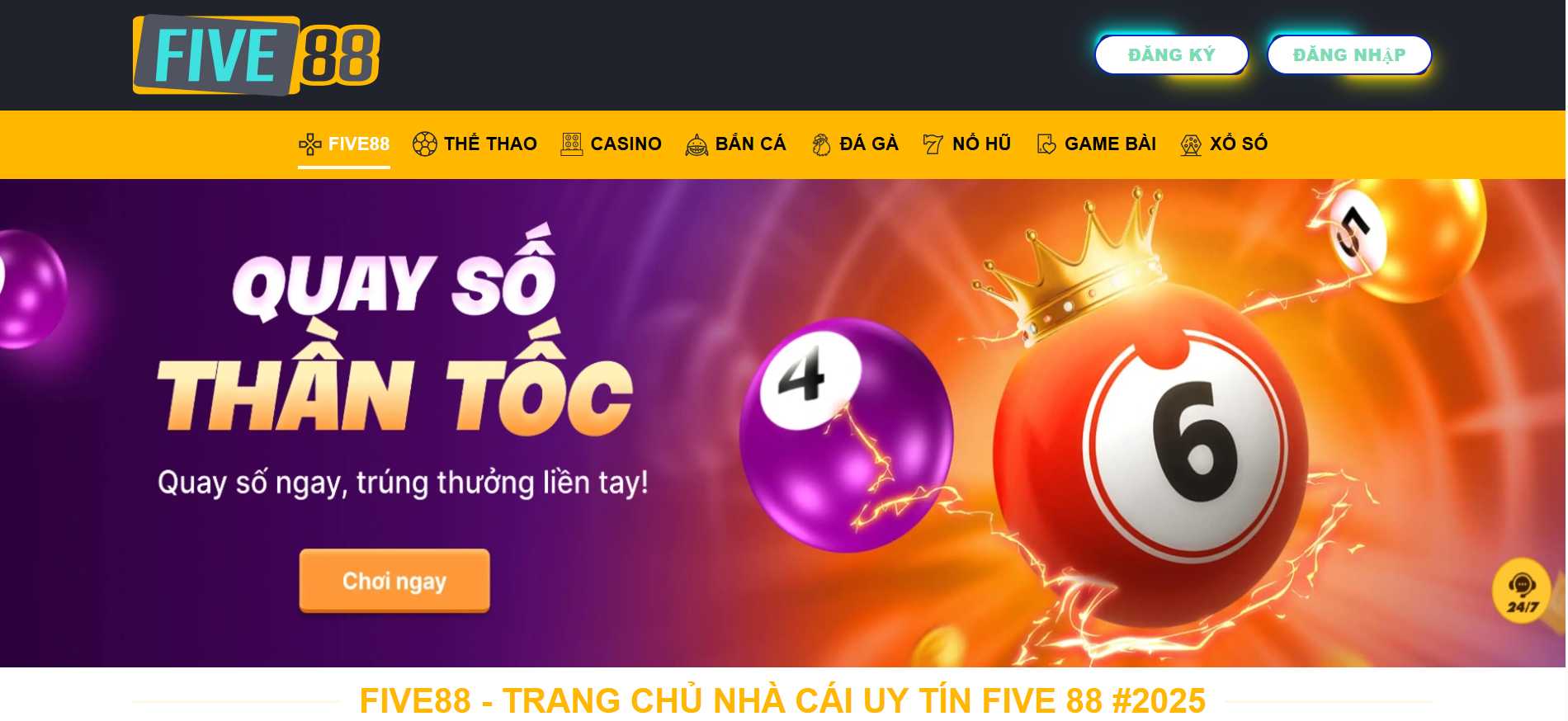Screen dimensions: 1568x721
Task: Click the rooster icon for Đá Gà
Action: (821, 144)
